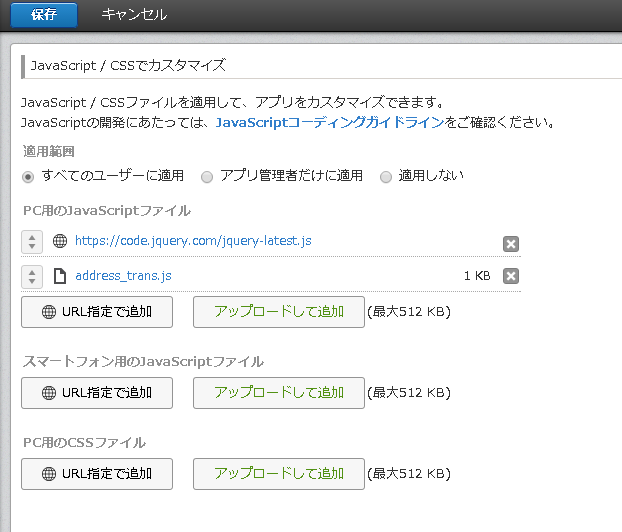
Task: Click URL指定で追加 under PC用のJavaScriptファイル
Action: (x=97, y=312)
